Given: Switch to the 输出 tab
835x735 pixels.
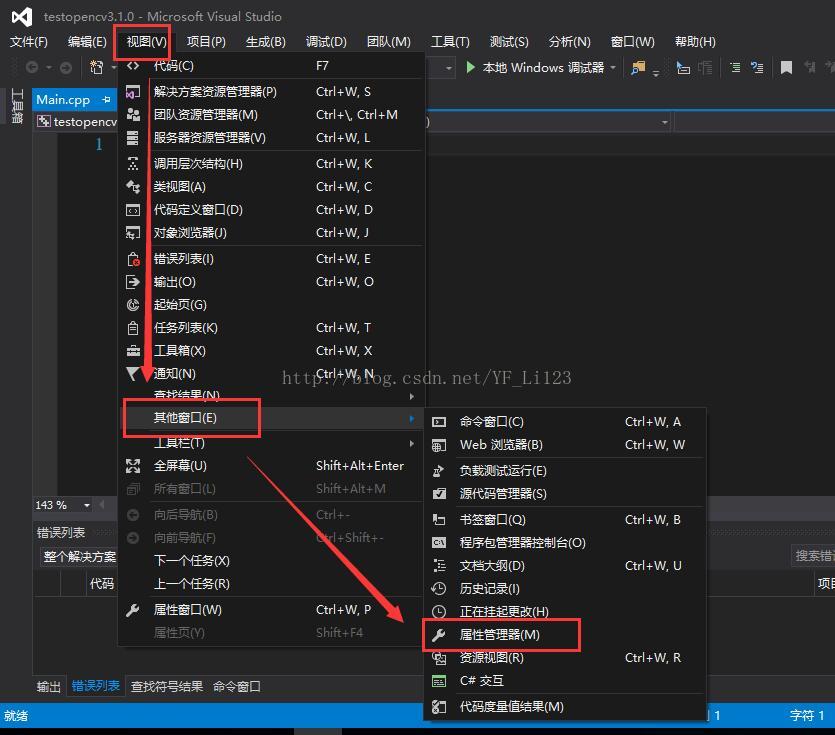Looking at the screenshot, I should (x=48, y=687).
